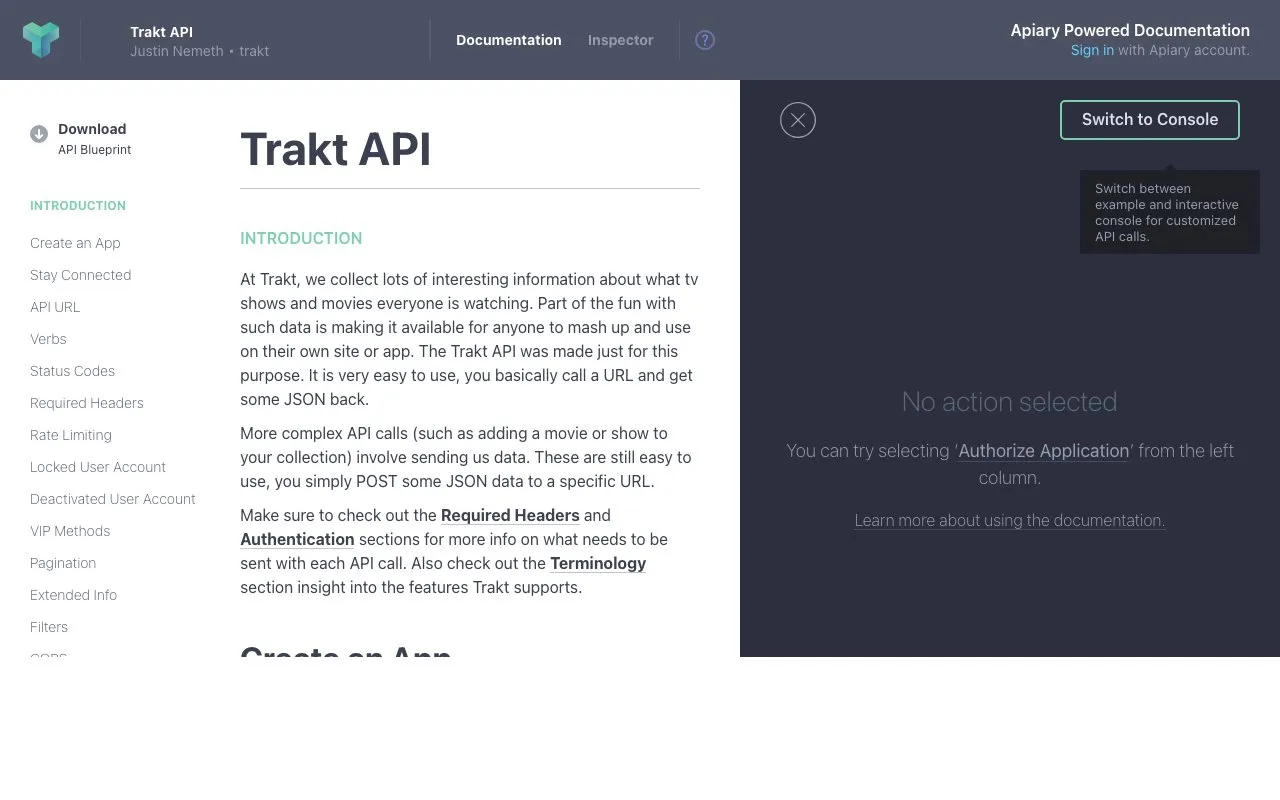This screenshot has height=800, width=1280.
Task: Select Filters in sidebar
Action: (49, 627)
